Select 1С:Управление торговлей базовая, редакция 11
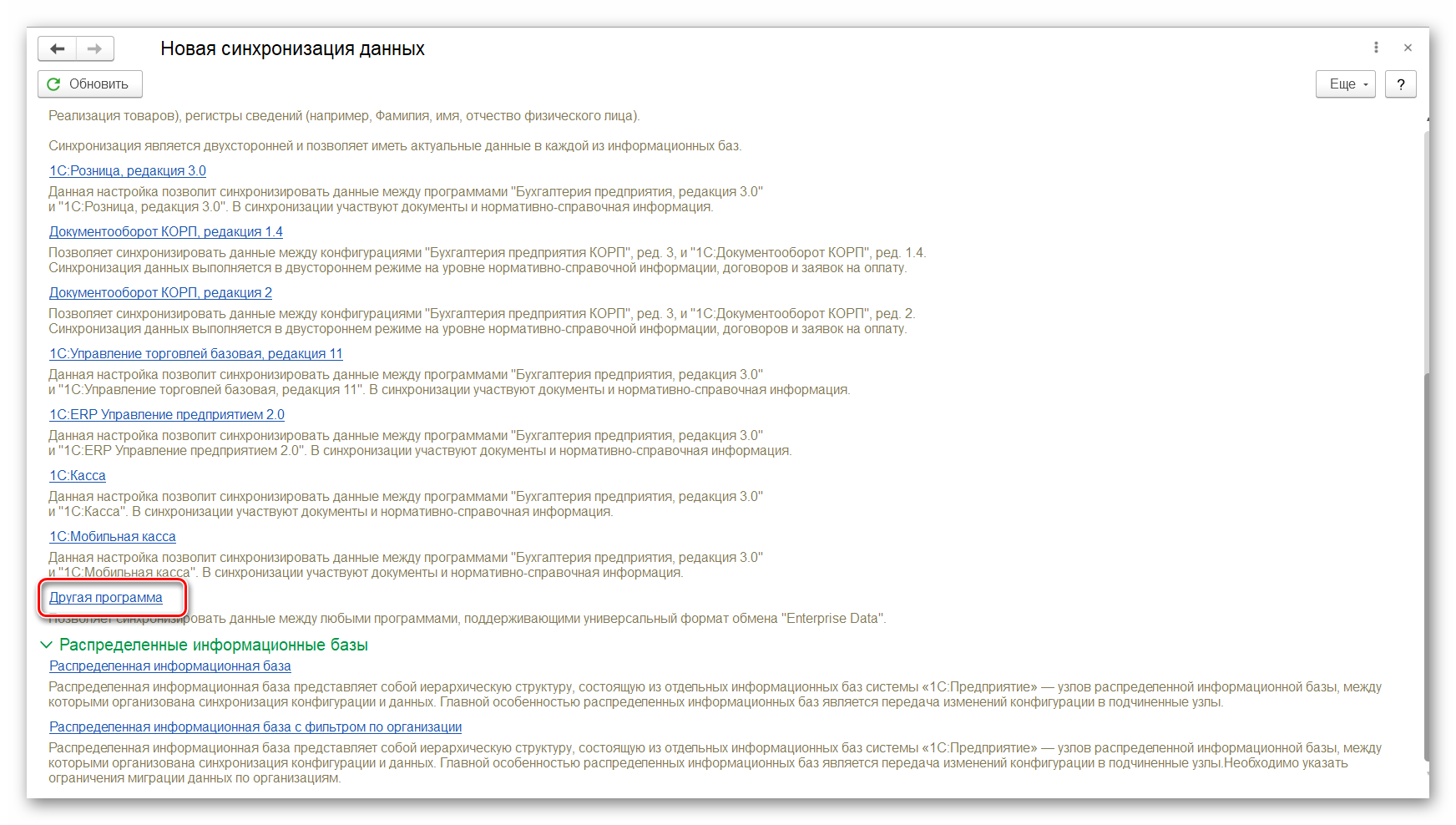 pyautogui.click(x=196, y=354)
